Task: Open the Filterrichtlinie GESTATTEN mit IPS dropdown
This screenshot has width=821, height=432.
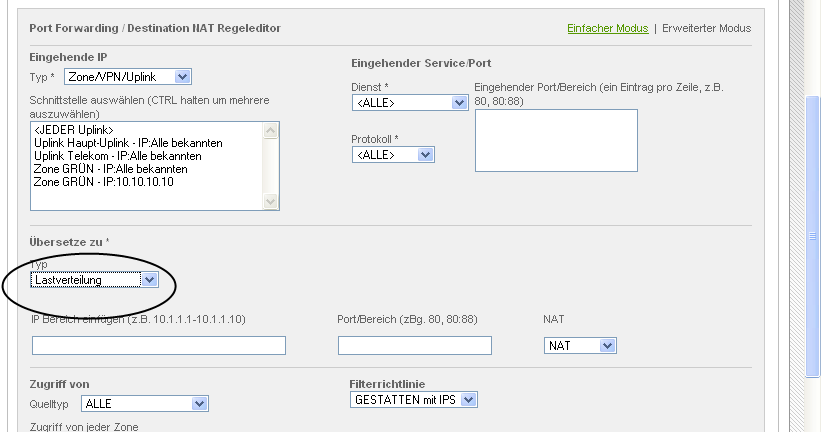Action: 414,400
